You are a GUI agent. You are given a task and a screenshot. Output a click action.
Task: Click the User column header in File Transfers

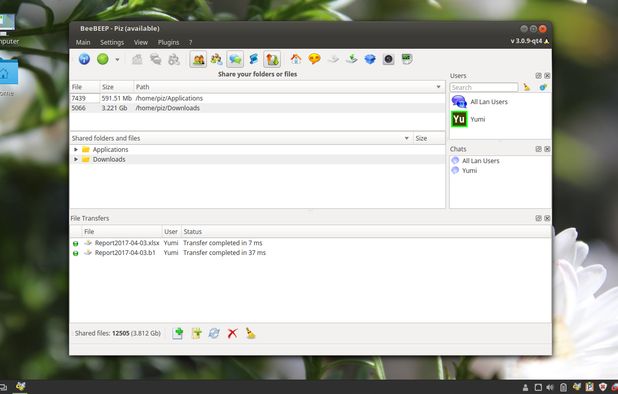click(x=171, y=232)
